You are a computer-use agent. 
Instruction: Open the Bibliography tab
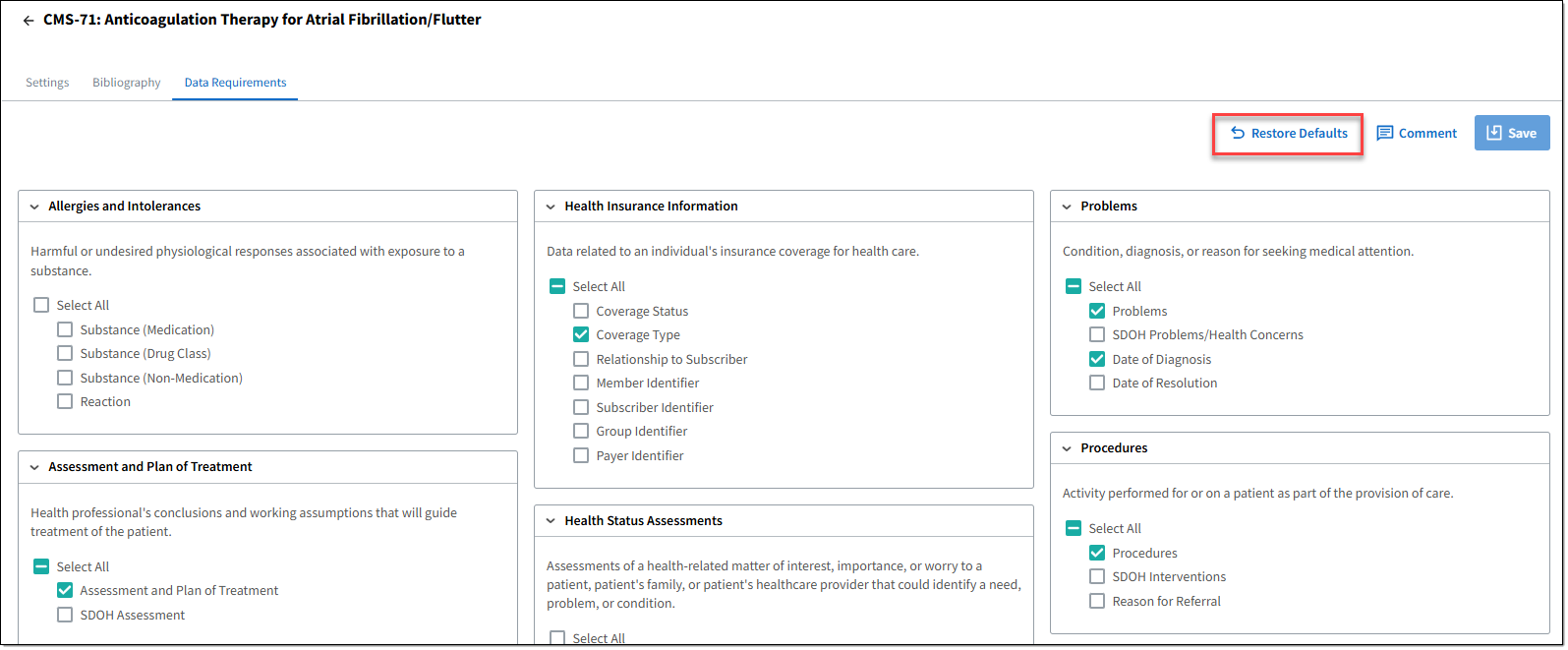[x=126, y=83]
